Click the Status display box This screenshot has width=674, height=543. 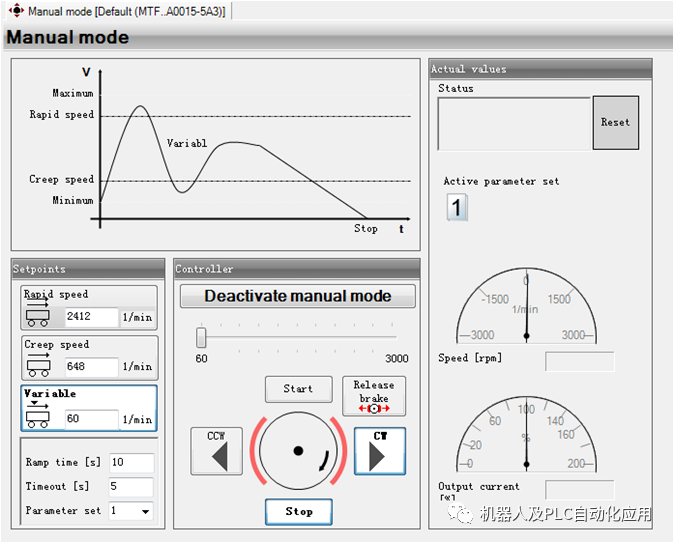point(514,124)
